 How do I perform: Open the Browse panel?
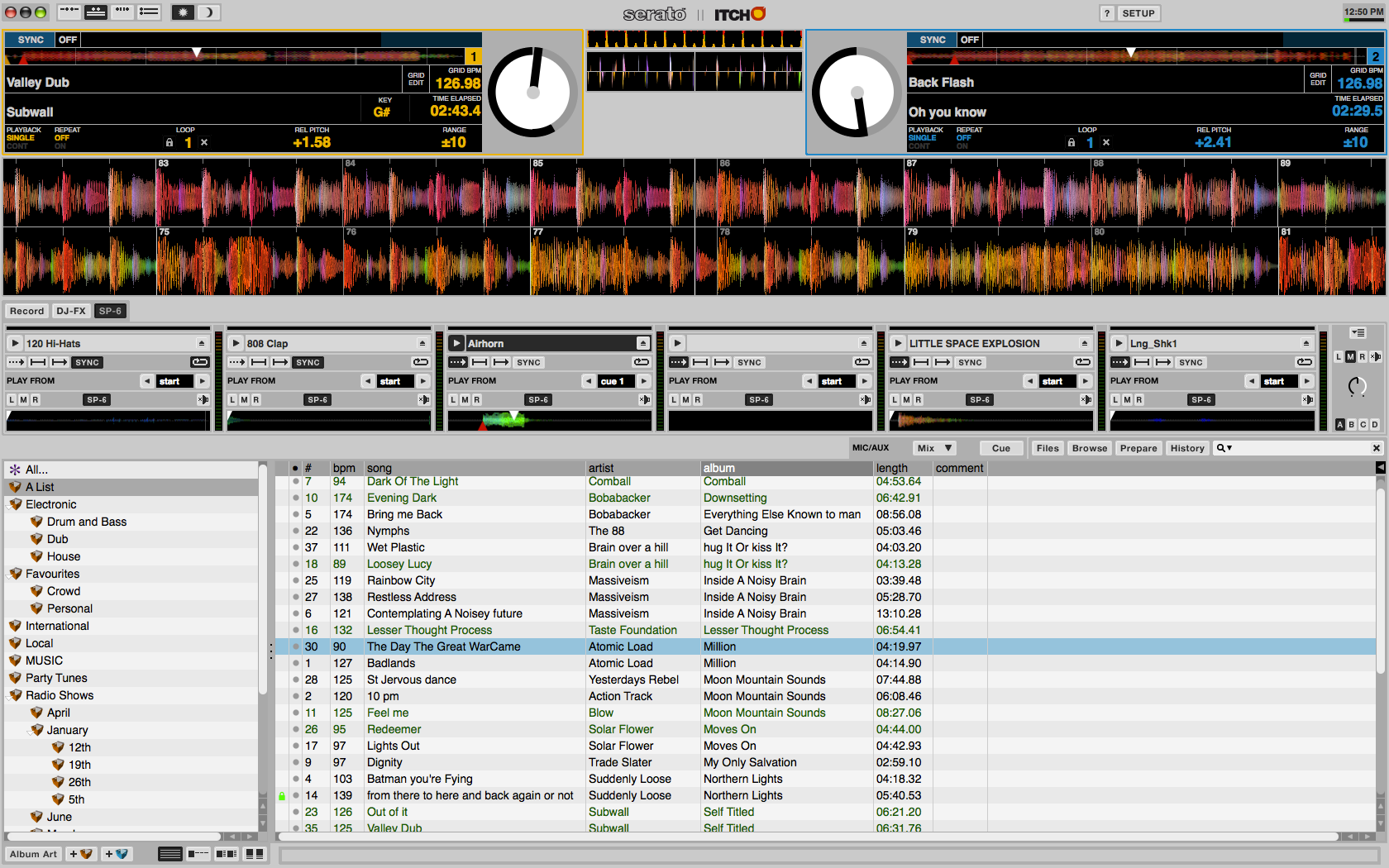[x=1090, y=448]
